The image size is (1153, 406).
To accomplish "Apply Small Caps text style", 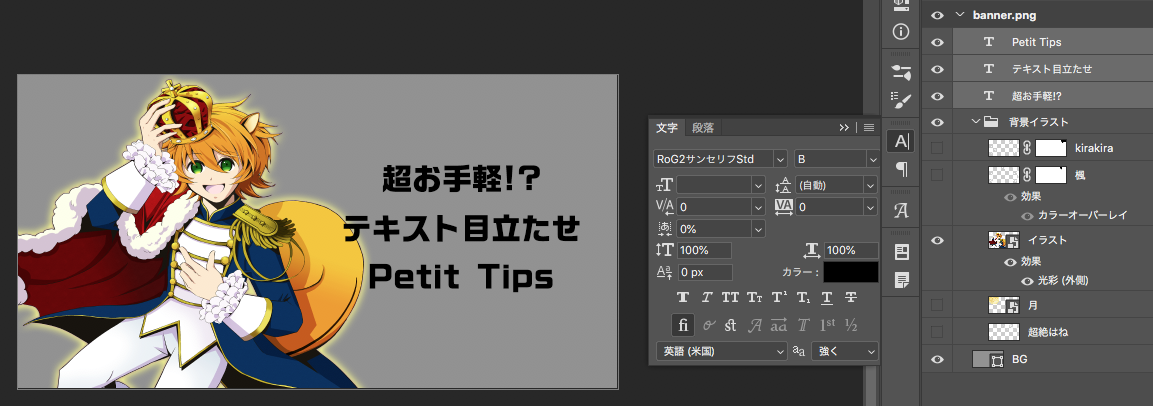I will pos(754,297).
